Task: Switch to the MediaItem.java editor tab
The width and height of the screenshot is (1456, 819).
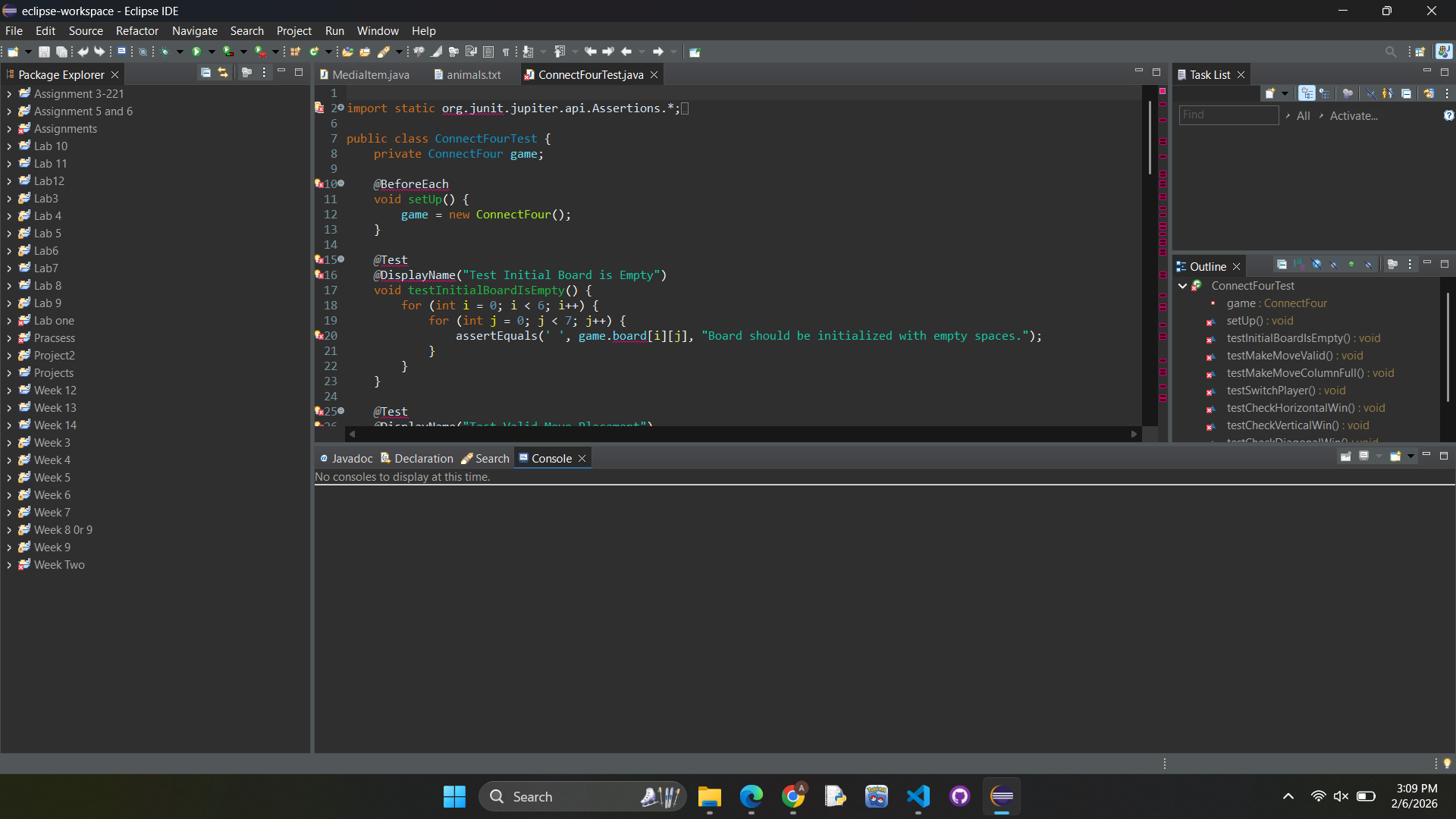Action: 364,74
